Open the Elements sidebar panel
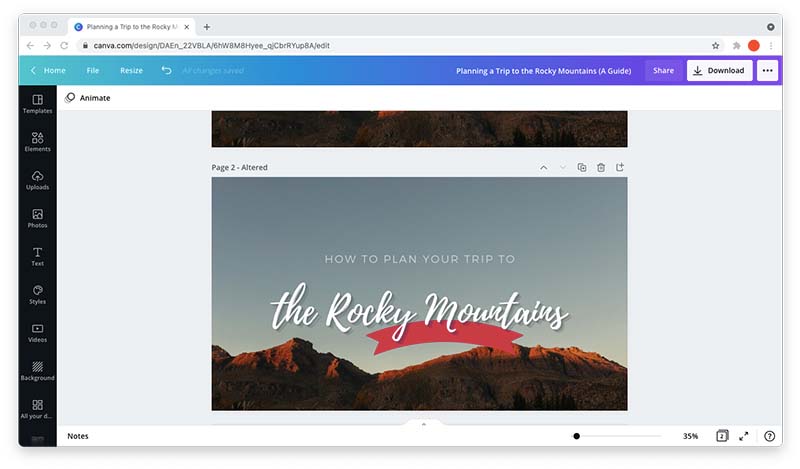The height and width of the screenshot is (469, 800). click(x=37, y=142)
